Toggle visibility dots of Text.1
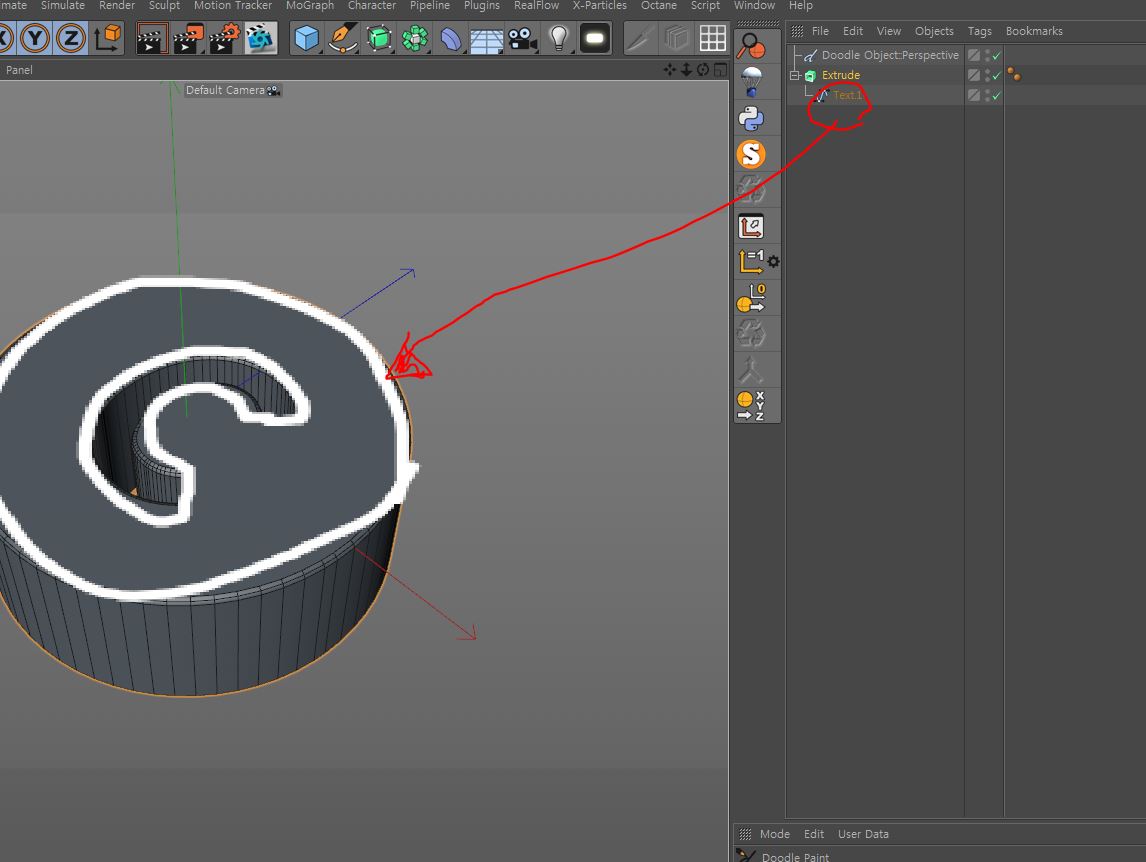1146x862 pixels. click(987, 95)
